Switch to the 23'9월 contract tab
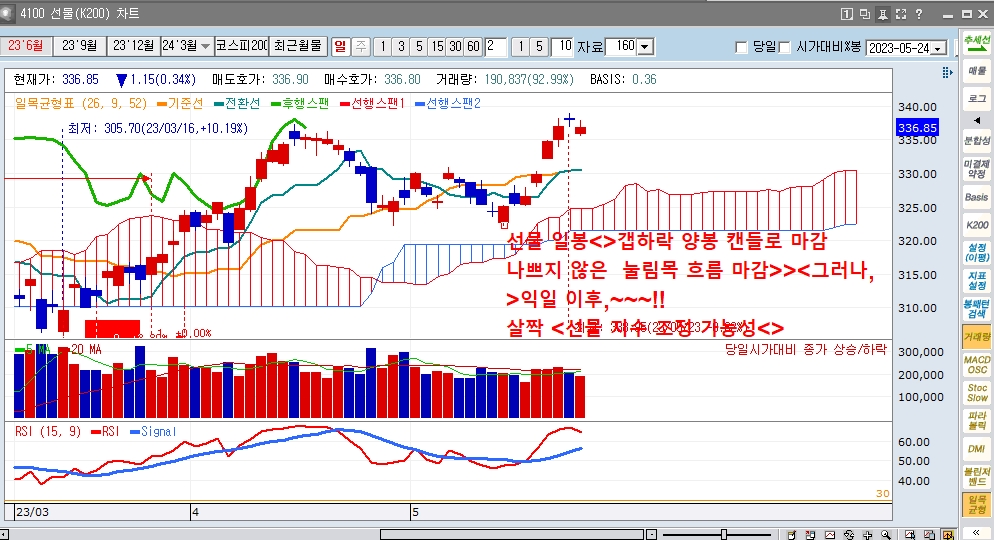Screen dimensions: 994x540 point(79,46)
